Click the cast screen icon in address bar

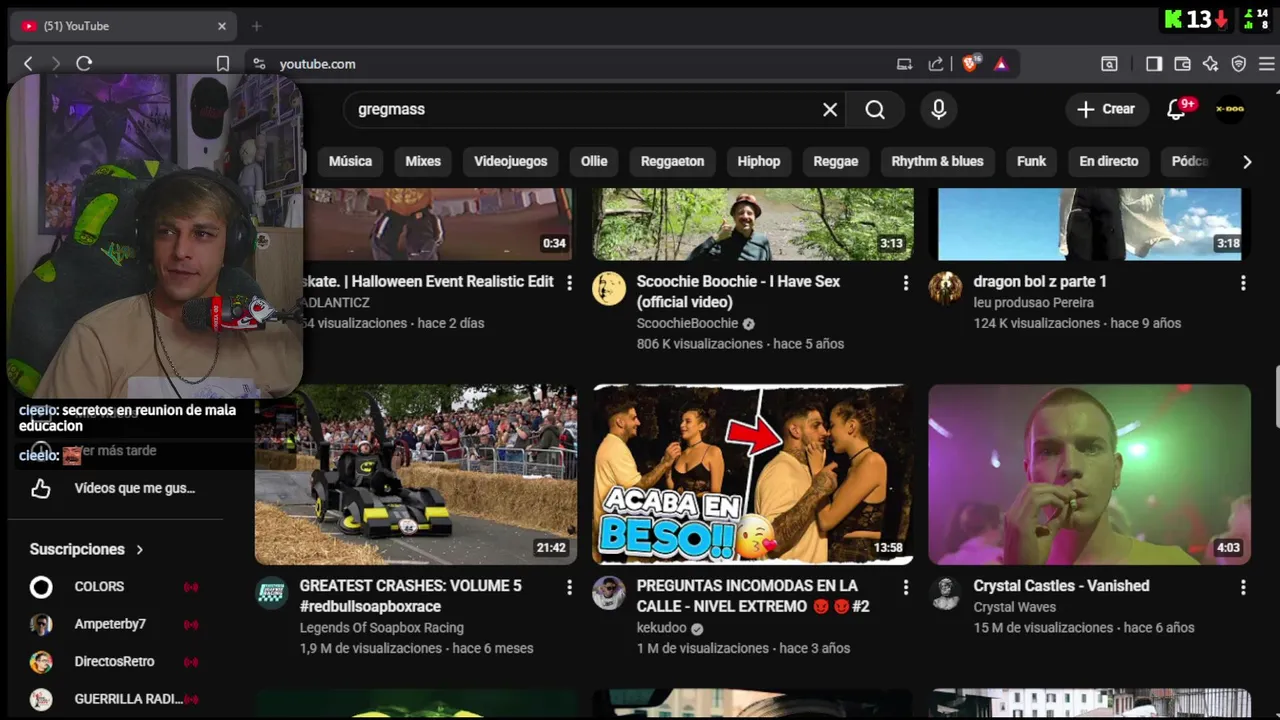coord(904,64)
